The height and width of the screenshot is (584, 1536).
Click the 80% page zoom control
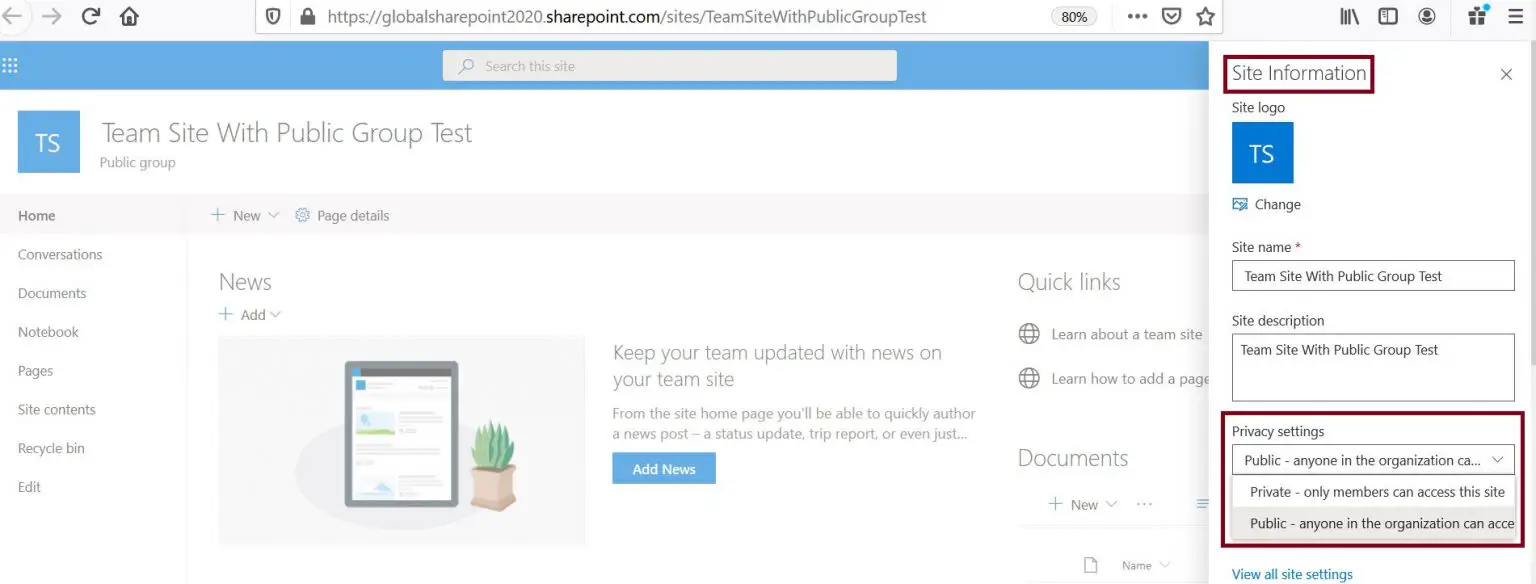click(1074, 16)
